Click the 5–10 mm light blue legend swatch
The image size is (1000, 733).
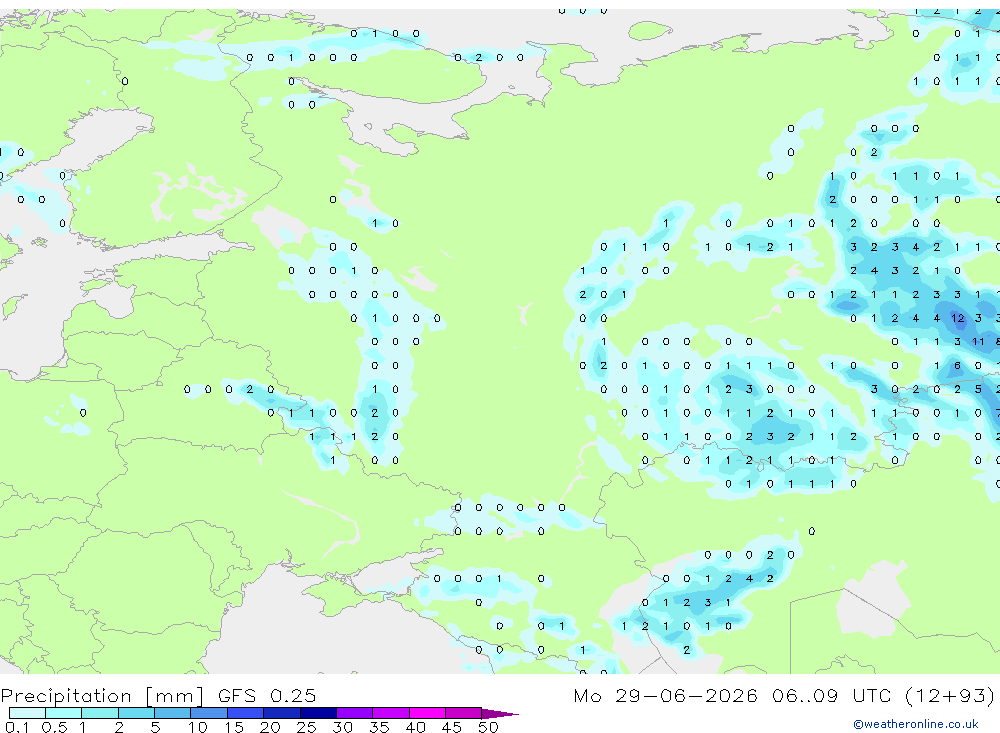172,713
